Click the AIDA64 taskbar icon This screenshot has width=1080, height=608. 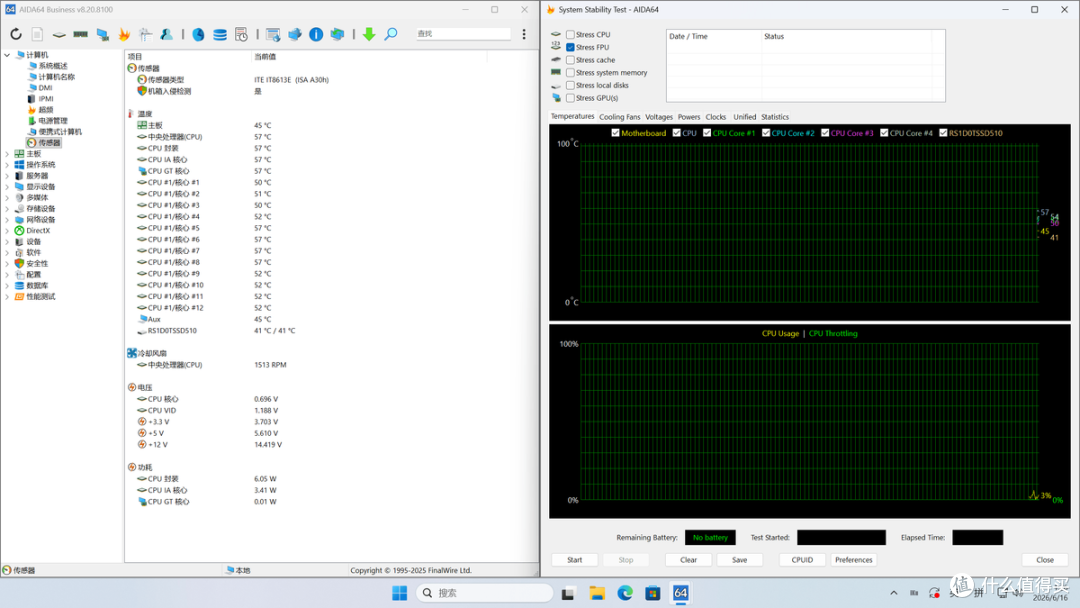tap(681, 593)
